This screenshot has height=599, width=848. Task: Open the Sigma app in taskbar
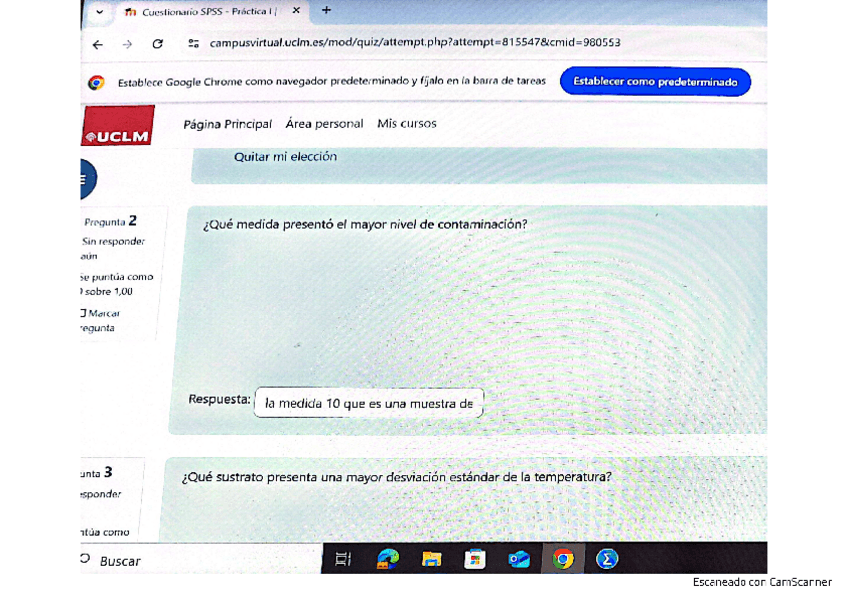pyautogui.click(x=607, y=559)
